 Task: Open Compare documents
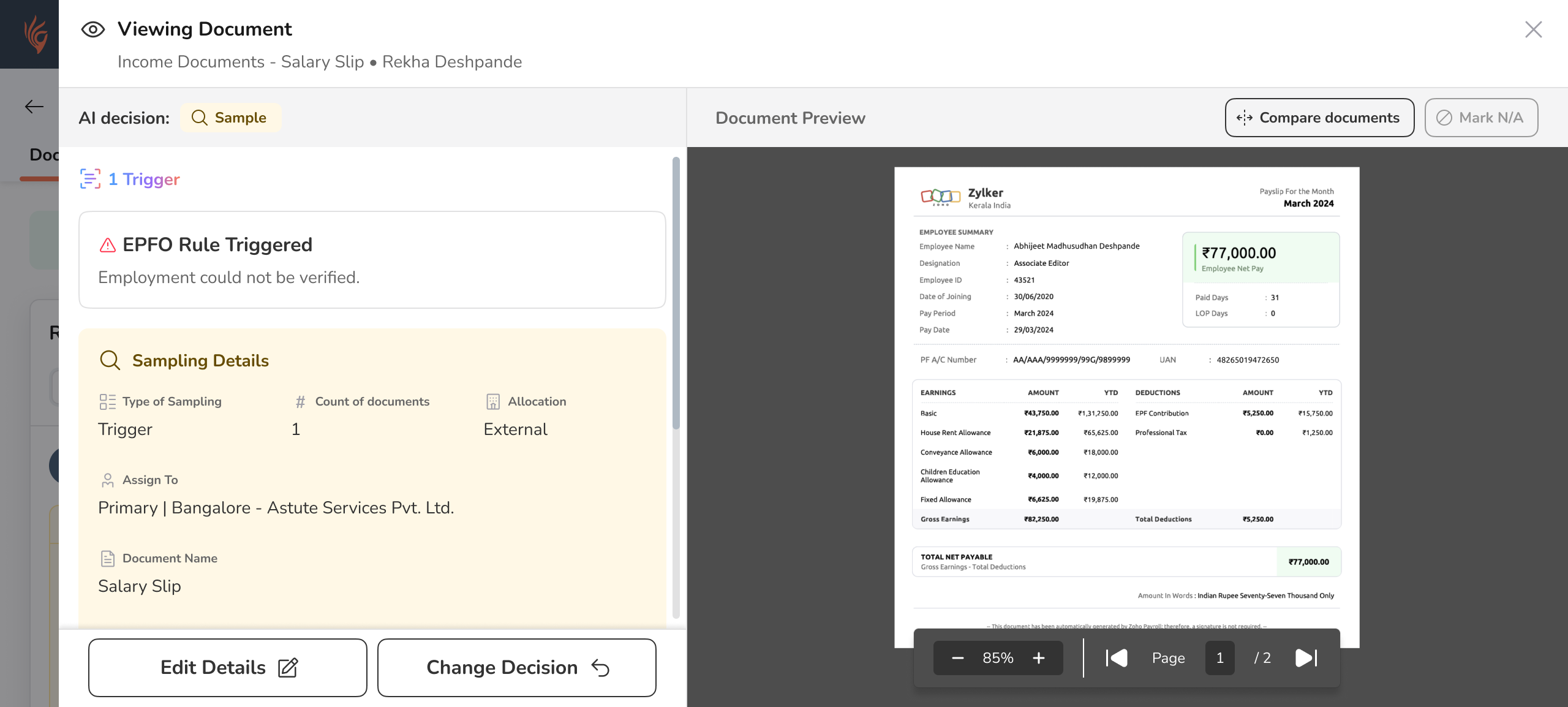[x=1319, y=118]
